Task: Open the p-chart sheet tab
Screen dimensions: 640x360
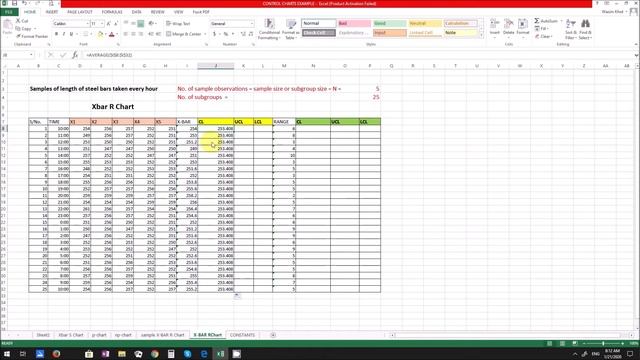Action: click(x=99, y=335)
